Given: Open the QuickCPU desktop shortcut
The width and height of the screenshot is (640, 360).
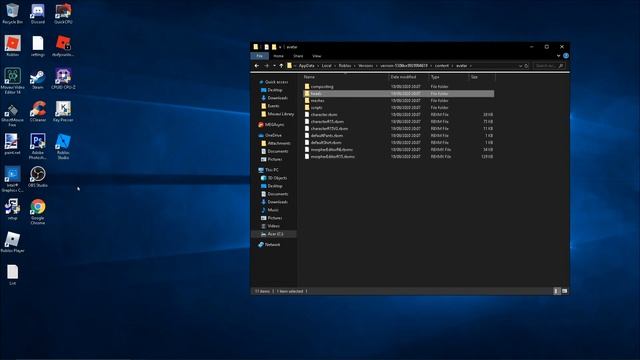Looking at the screenshot, I should (63, 13).
